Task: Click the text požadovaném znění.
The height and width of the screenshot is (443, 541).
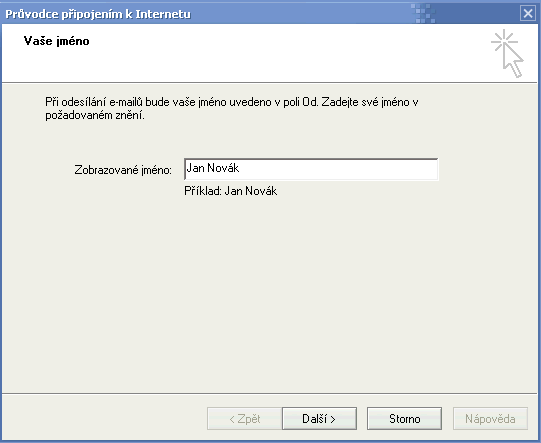Action: pyautogui.click(x=95, y=115)
